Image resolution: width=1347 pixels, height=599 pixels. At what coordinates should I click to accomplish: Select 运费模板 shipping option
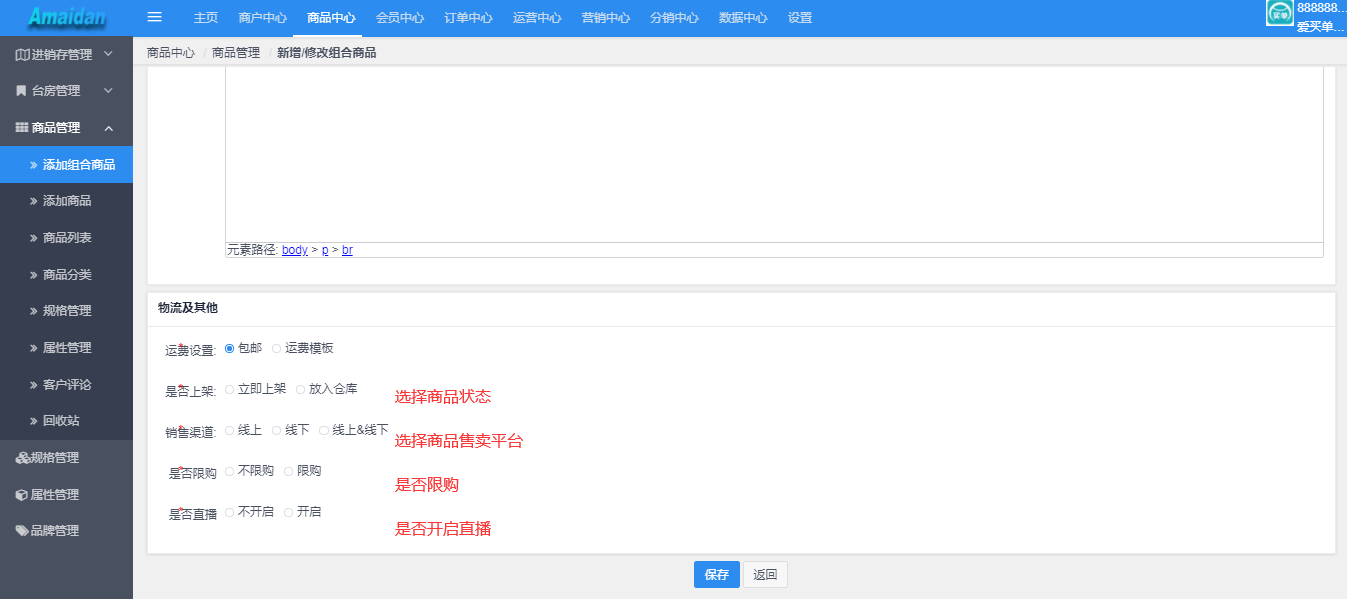(x=277, y=348)
